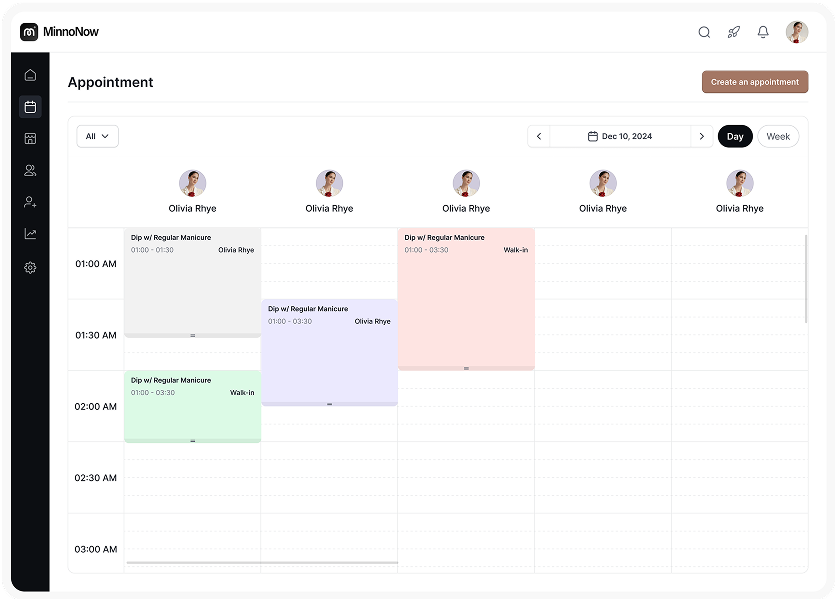
Task: Click the rocket icon in header
Action: tap(733, 32)
